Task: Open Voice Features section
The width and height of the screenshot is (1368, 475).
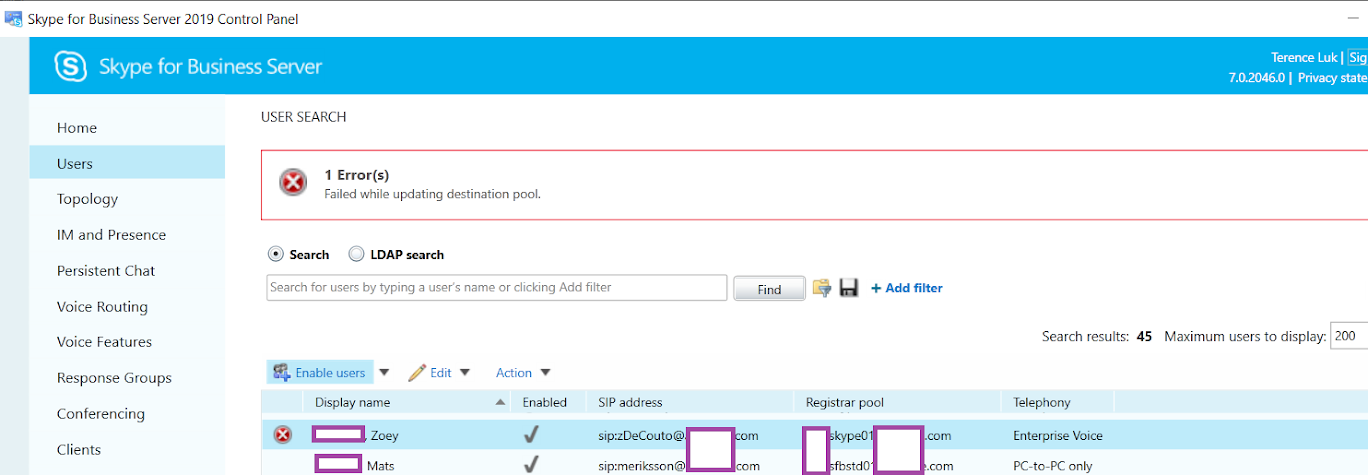Action: [x=104, y=342]
